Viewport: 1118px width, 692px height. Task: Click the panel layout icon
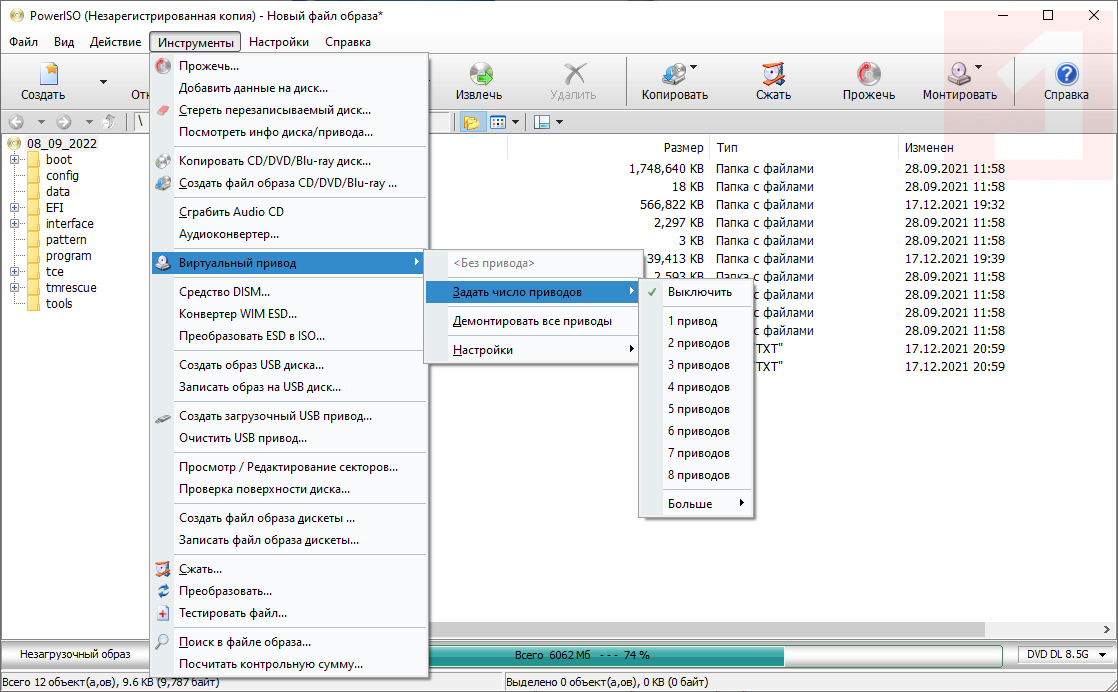[x=542, y=122]
